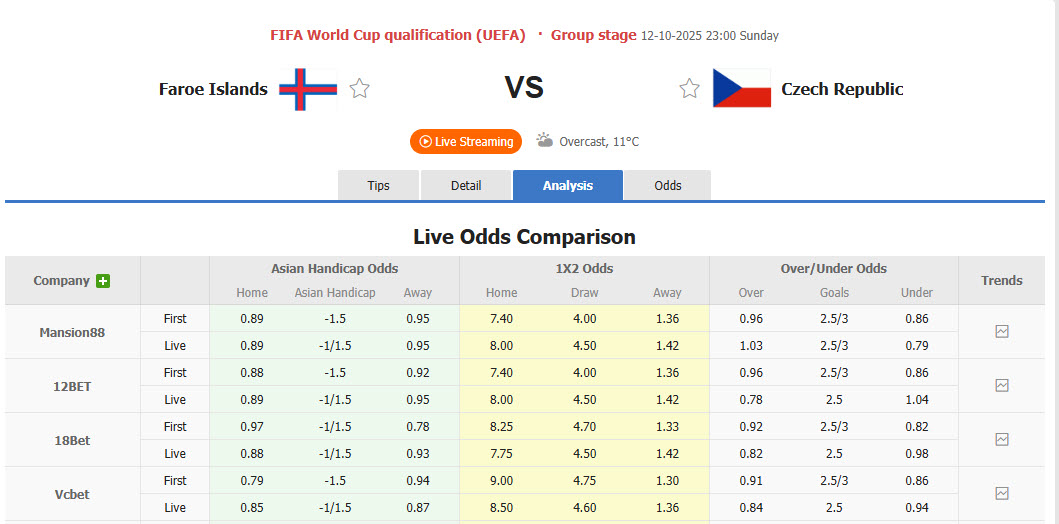Click the Mansion88 company name

(x=72, y=332)
